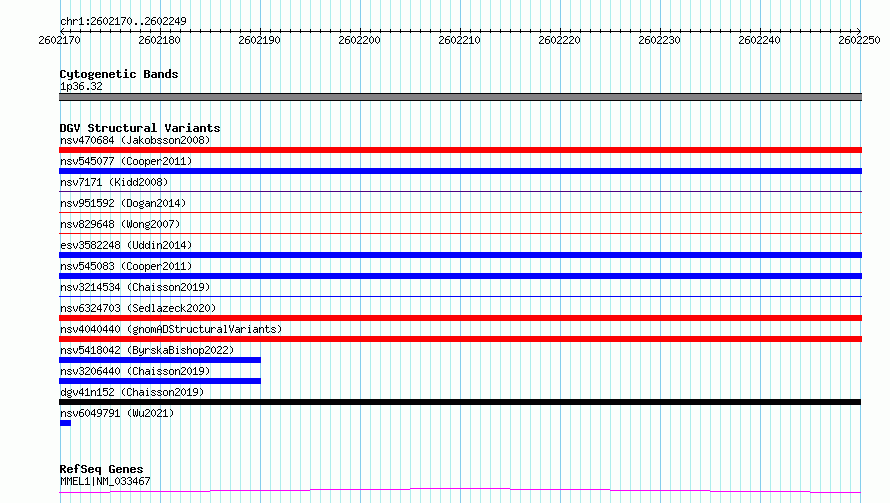
Task: Click label nsv4040440 (gnomADStructuralVariants)
Action: point(171,329)
